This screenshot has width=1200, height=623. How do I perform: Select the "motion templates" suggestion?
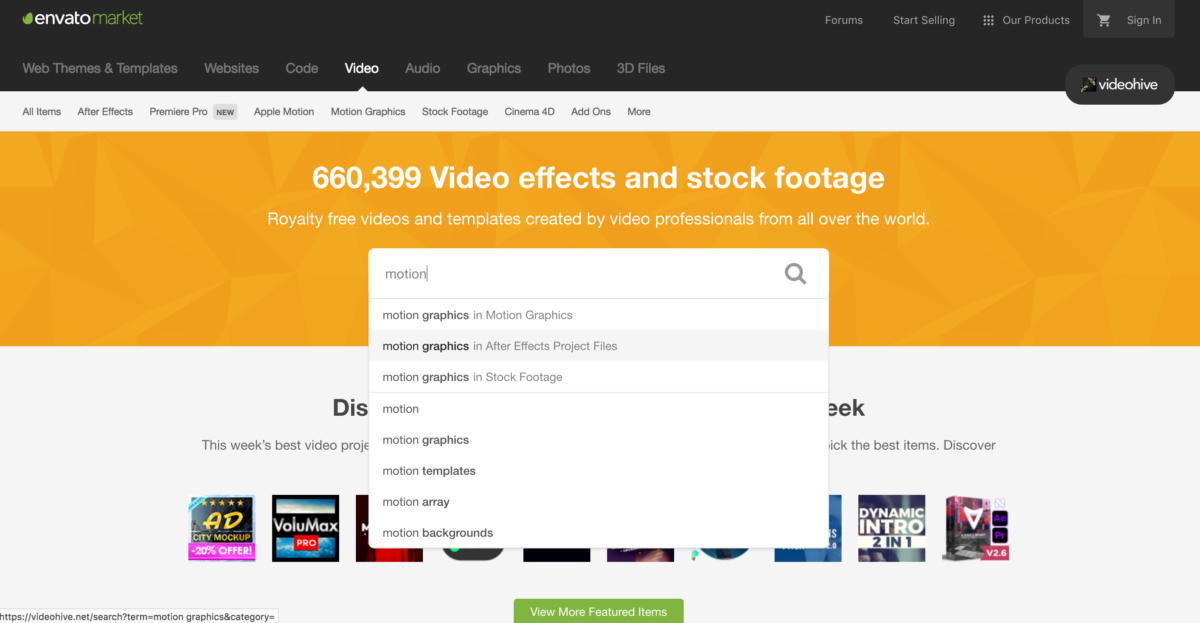[599, 471]
